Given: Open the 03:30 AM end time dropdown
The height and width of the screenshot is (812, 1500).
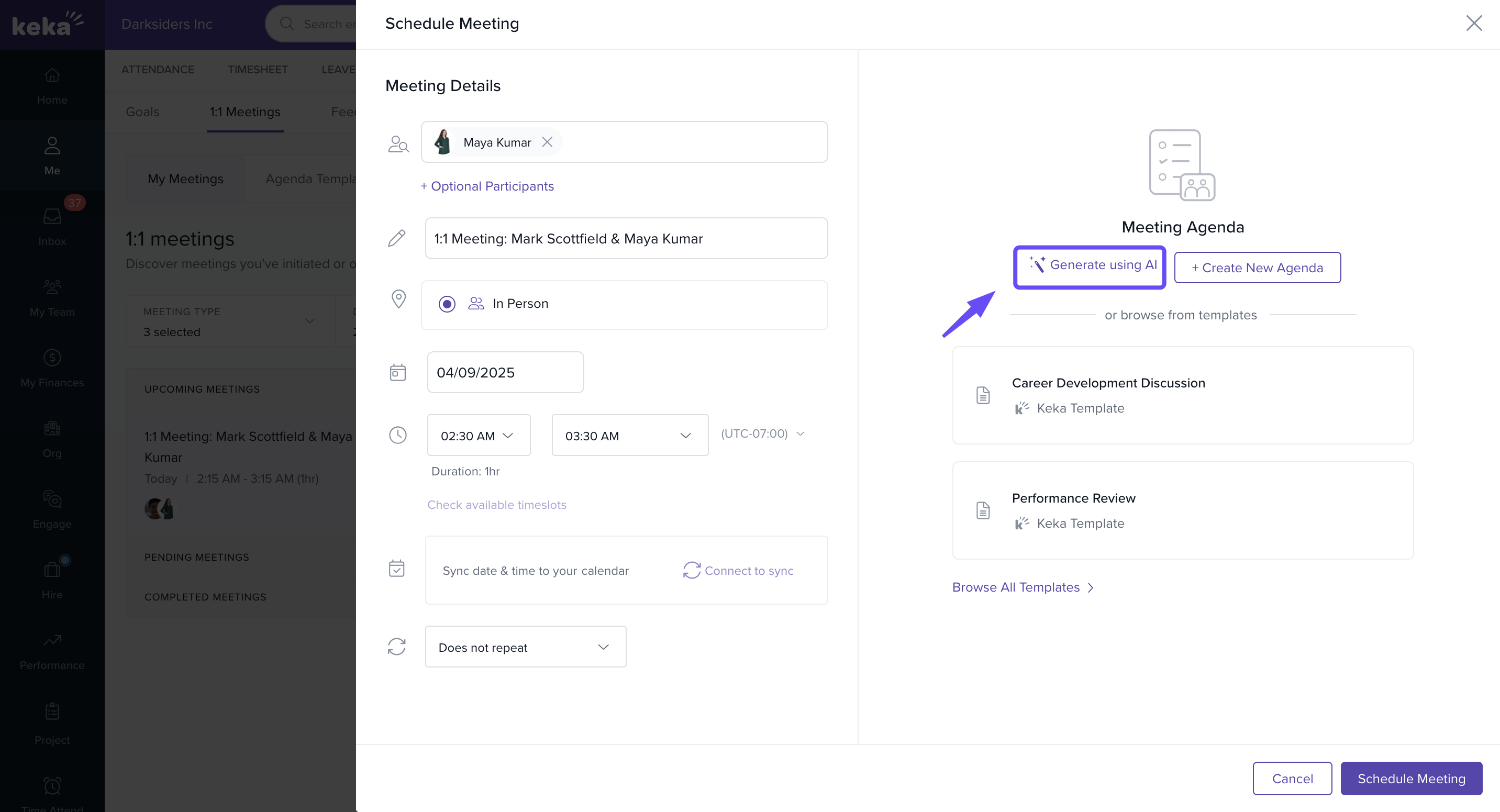Looking at the screenshot, I should tap(629, 436).
